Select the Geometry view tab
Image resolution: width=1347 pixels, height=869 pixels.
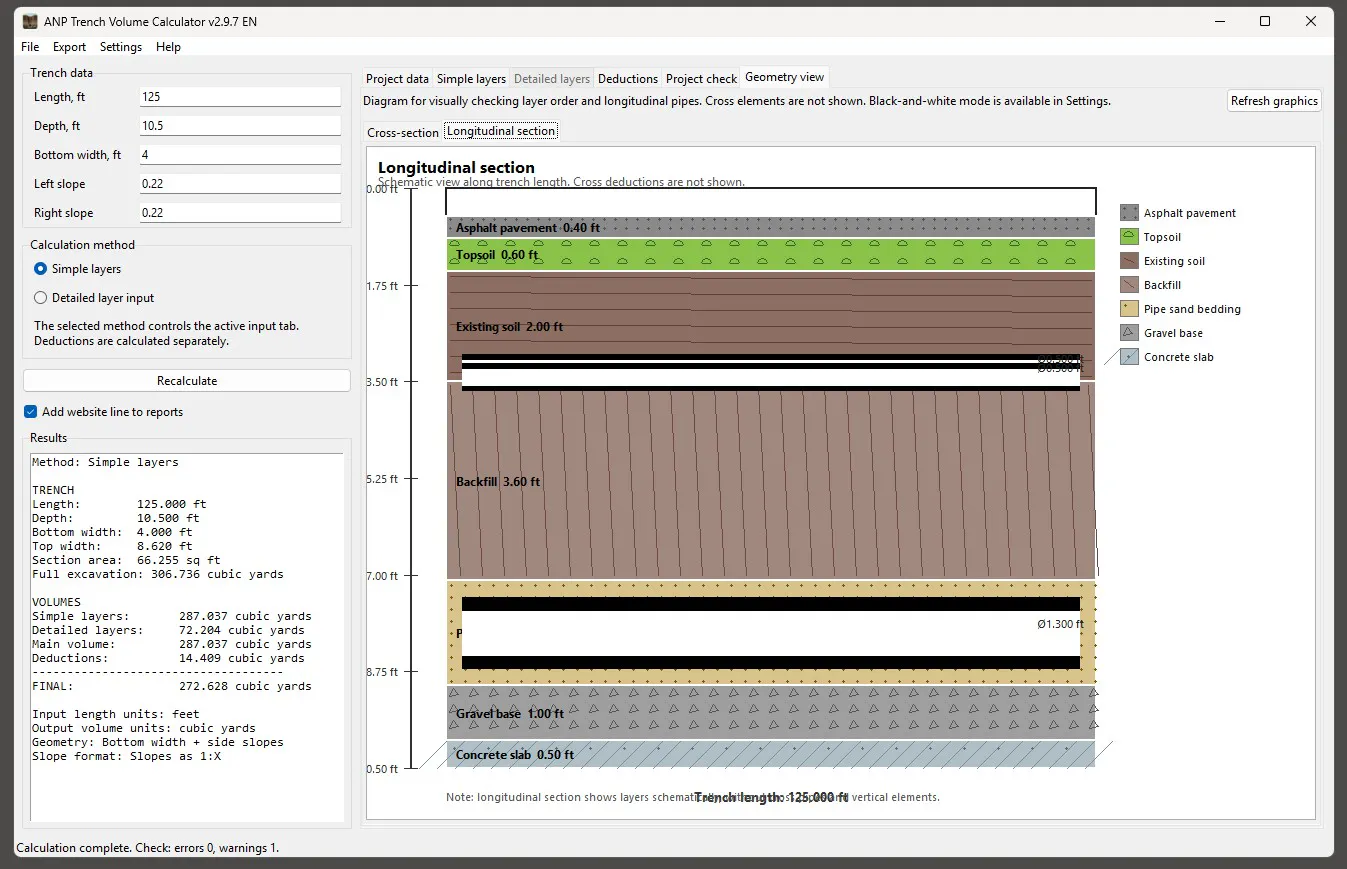click(x=785, y=77)
